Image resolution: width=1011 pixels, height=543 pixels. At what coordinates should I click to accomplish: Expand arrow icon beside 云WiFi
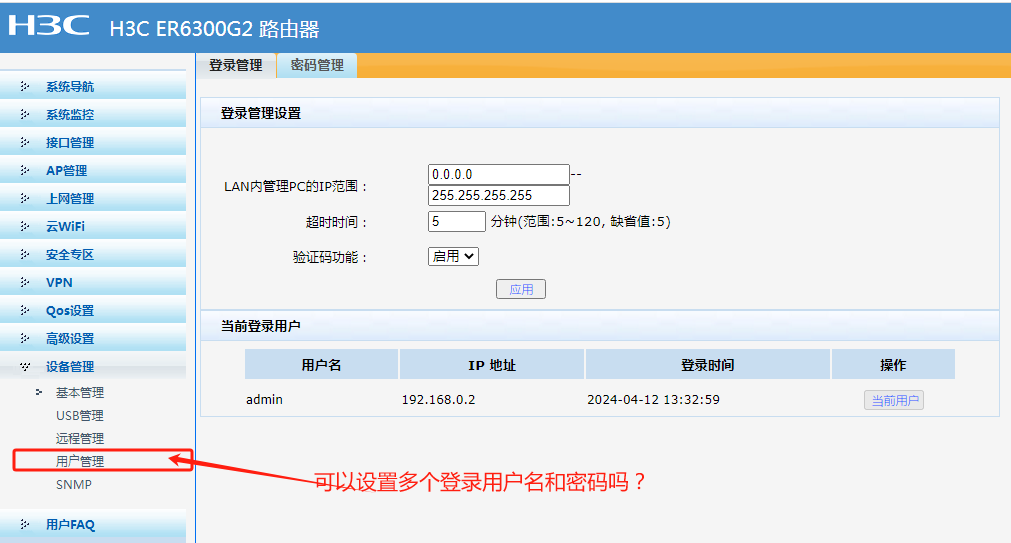pyautogui.click(x=25, y=226)
